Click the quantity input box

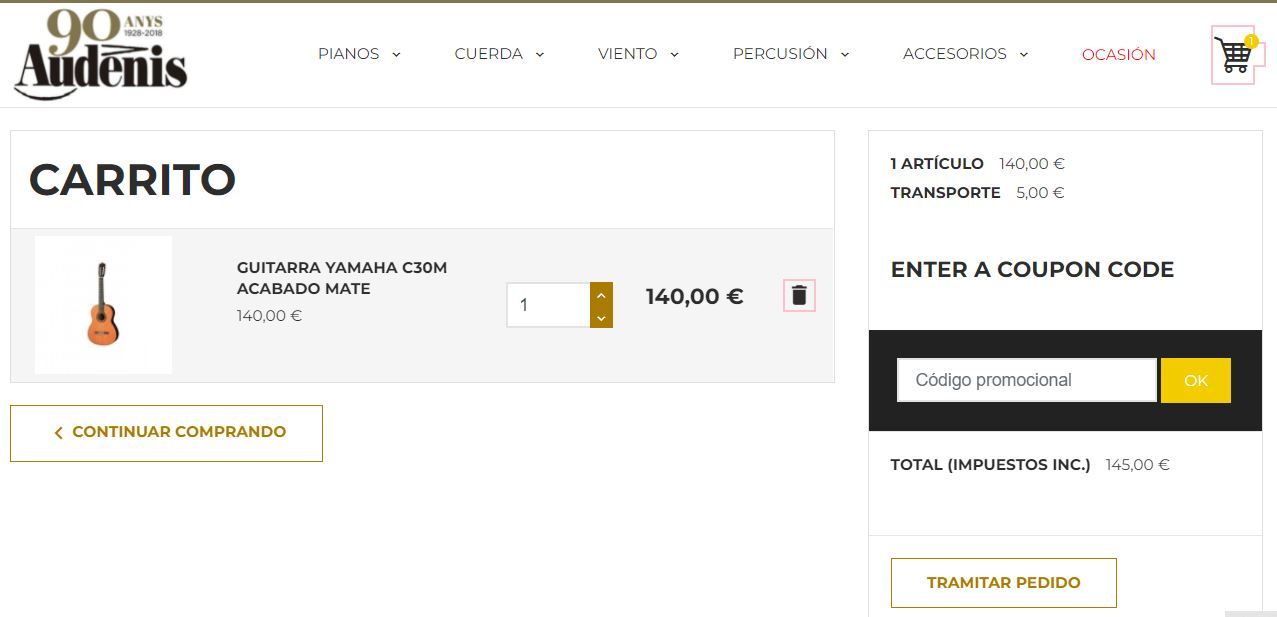pyautogui.click(x=548, y=305)
